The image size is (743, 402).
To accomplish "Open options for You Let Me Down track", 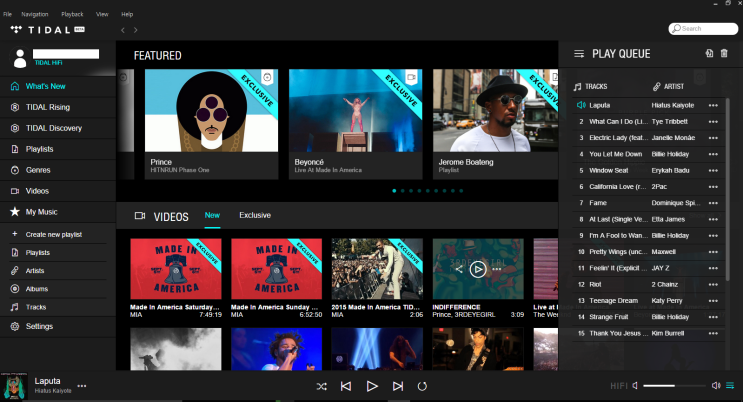I will click(x=713, y=154).
